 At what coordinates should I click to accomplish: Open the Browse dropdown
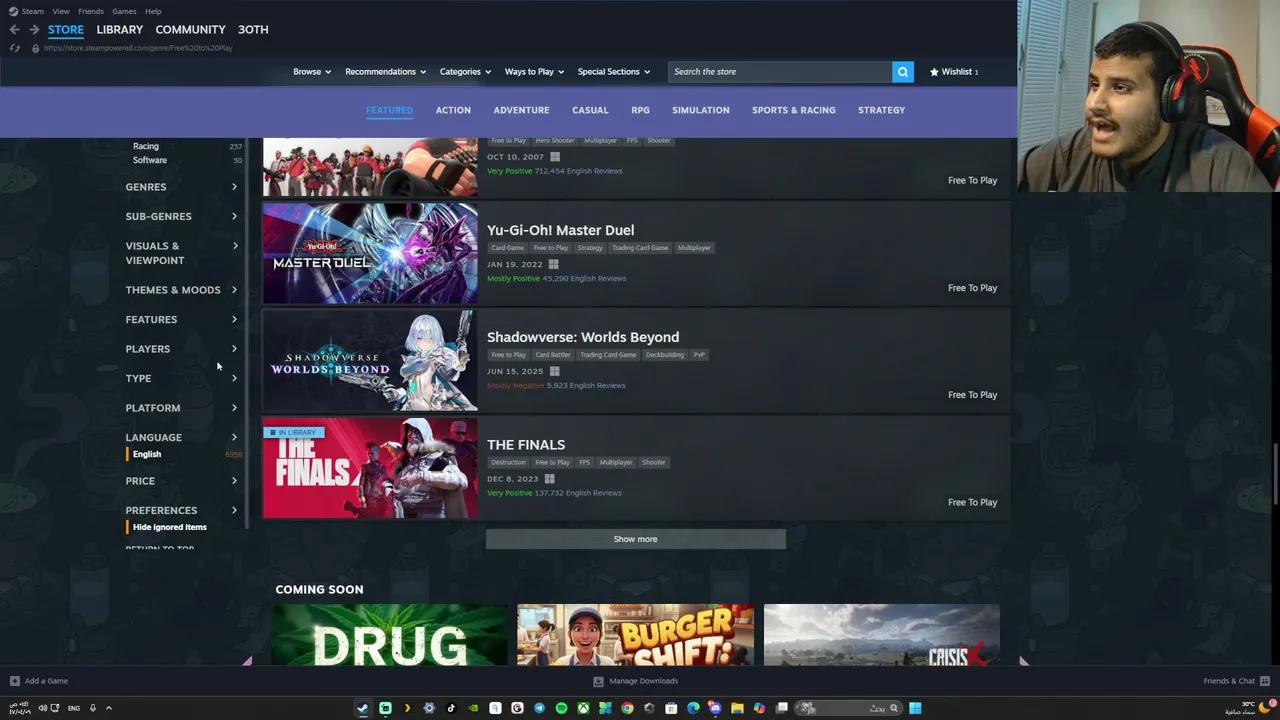pyautogui.click(x=311, y=72)
